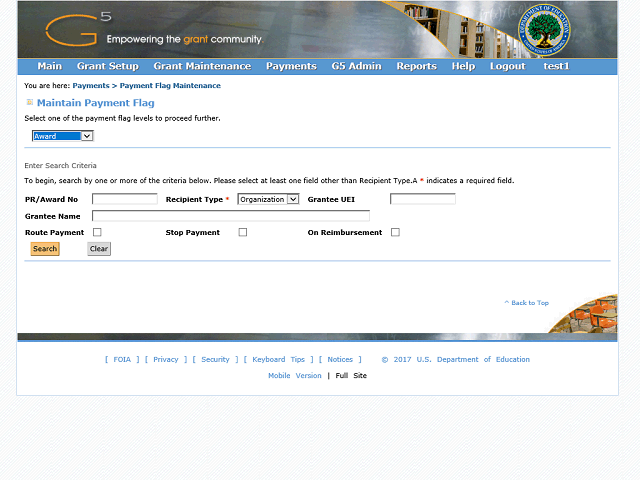Switch to Mobile Version link
640x480 pixels.
pos(295,376)
